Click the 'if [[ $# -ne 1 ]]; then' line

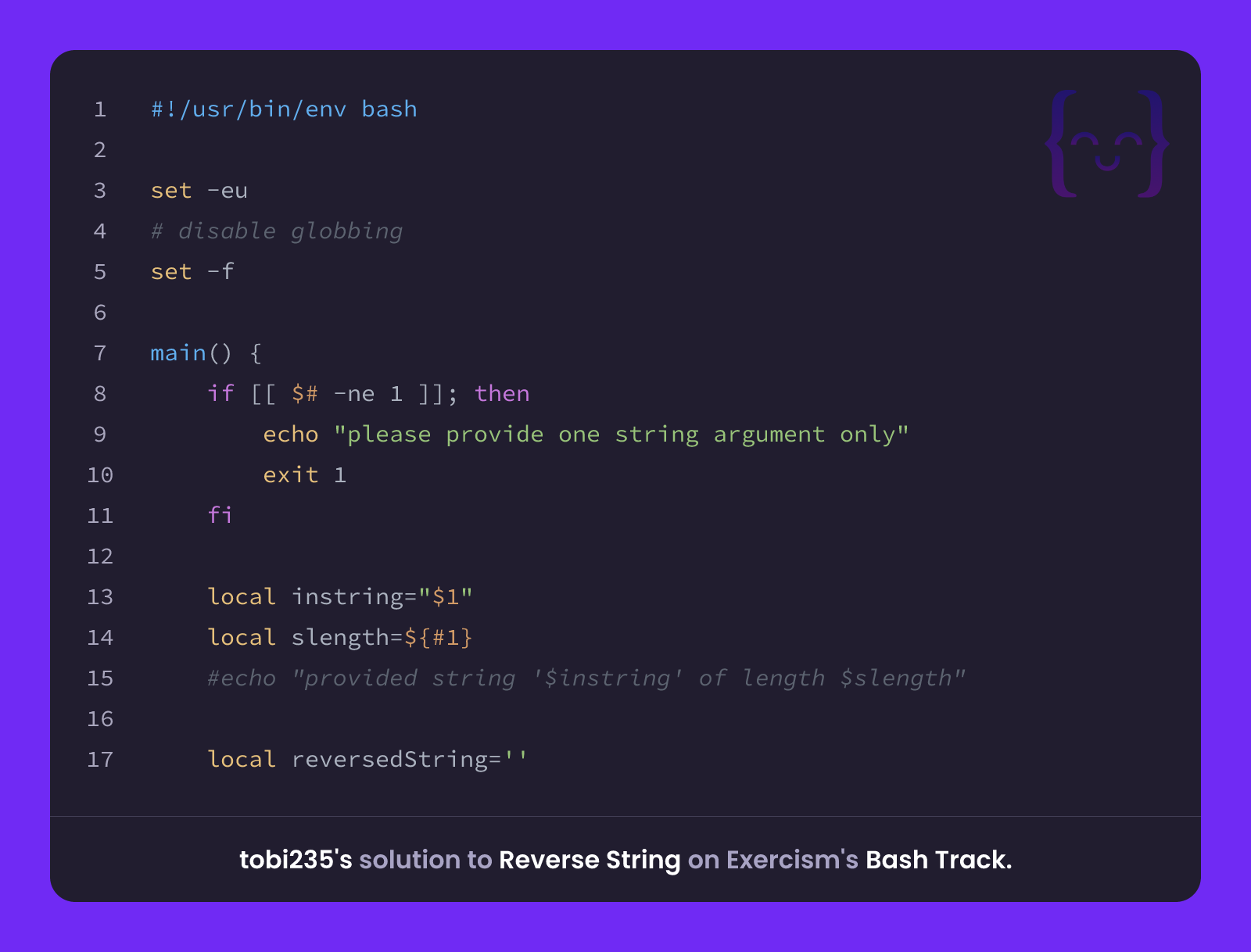click(x=368, y=393)
